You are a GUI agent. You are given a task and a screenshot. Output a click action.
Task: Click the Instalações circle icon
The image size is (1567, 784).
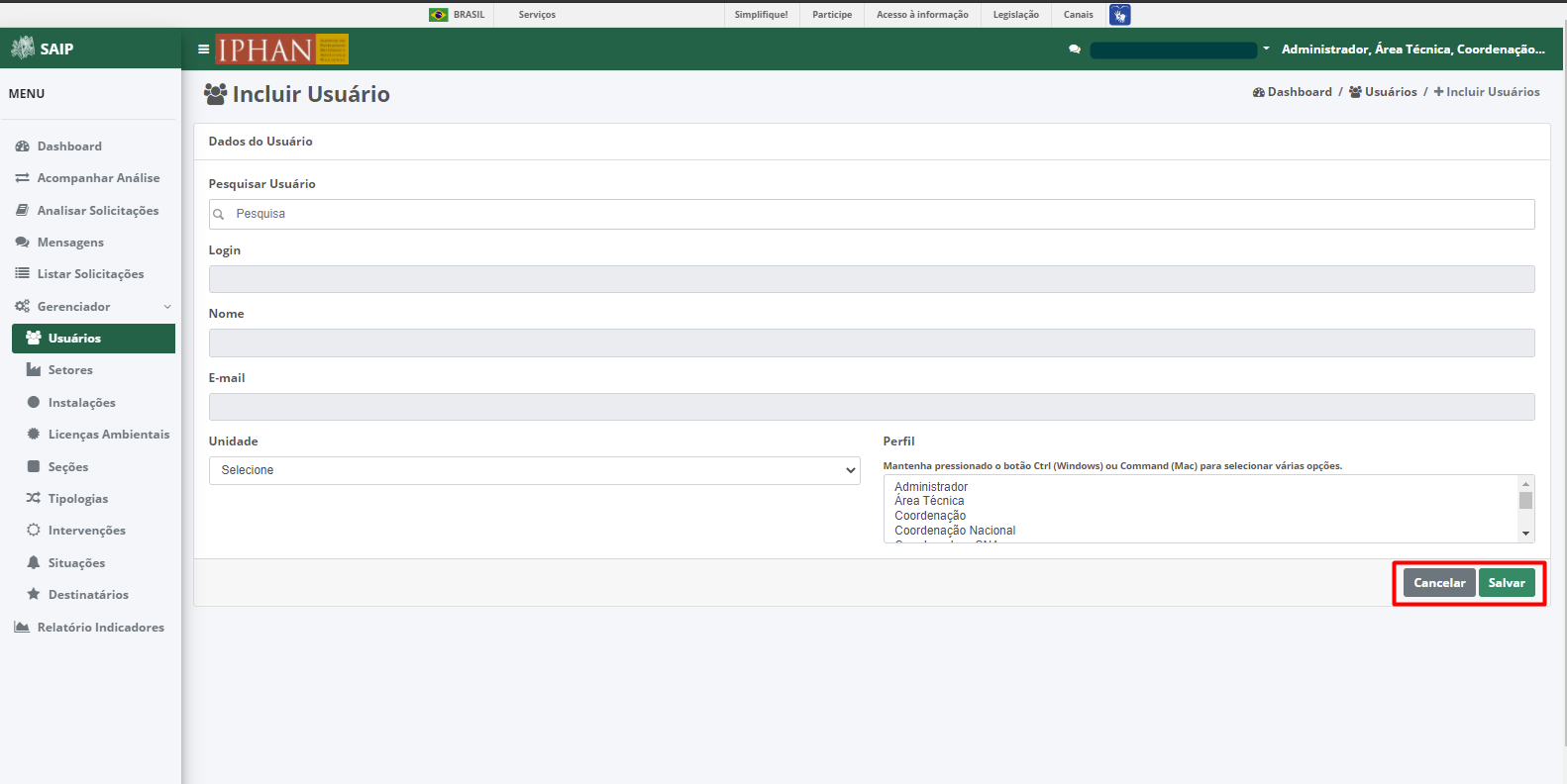34,403
